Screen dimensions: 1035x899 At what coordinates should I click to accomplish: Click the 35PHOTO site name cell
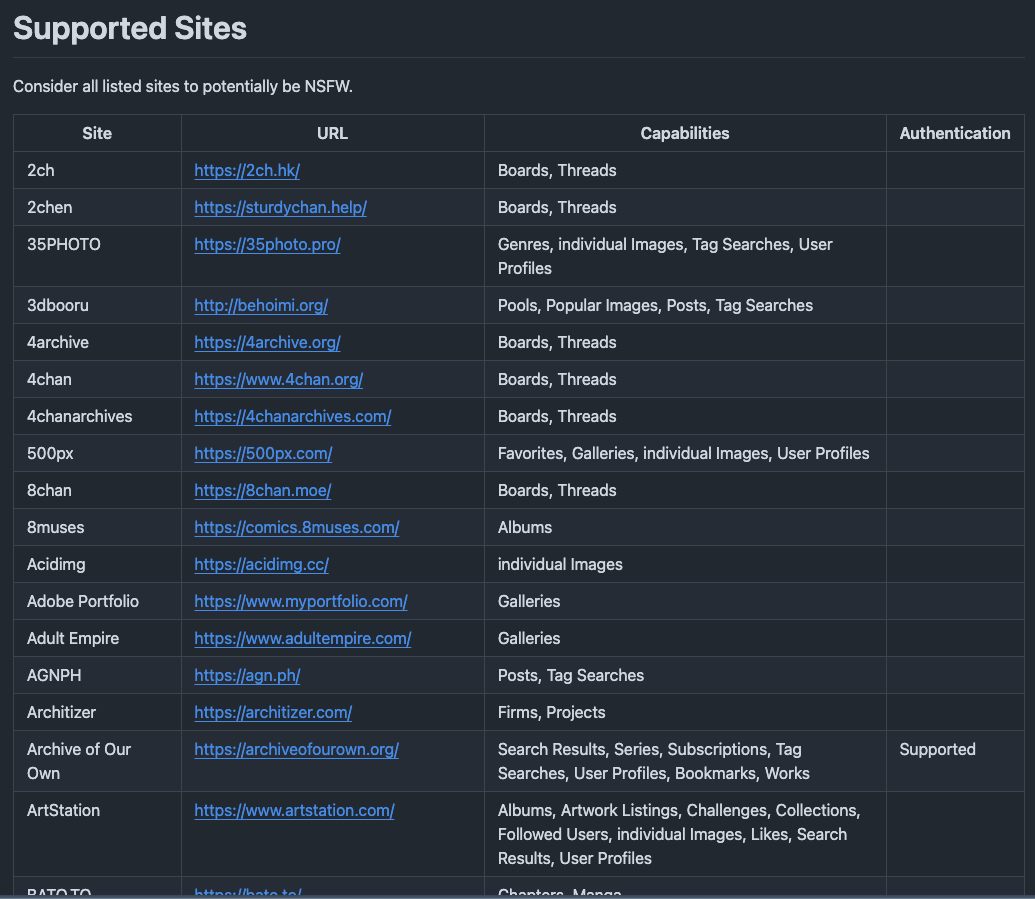tap(97, 256)
